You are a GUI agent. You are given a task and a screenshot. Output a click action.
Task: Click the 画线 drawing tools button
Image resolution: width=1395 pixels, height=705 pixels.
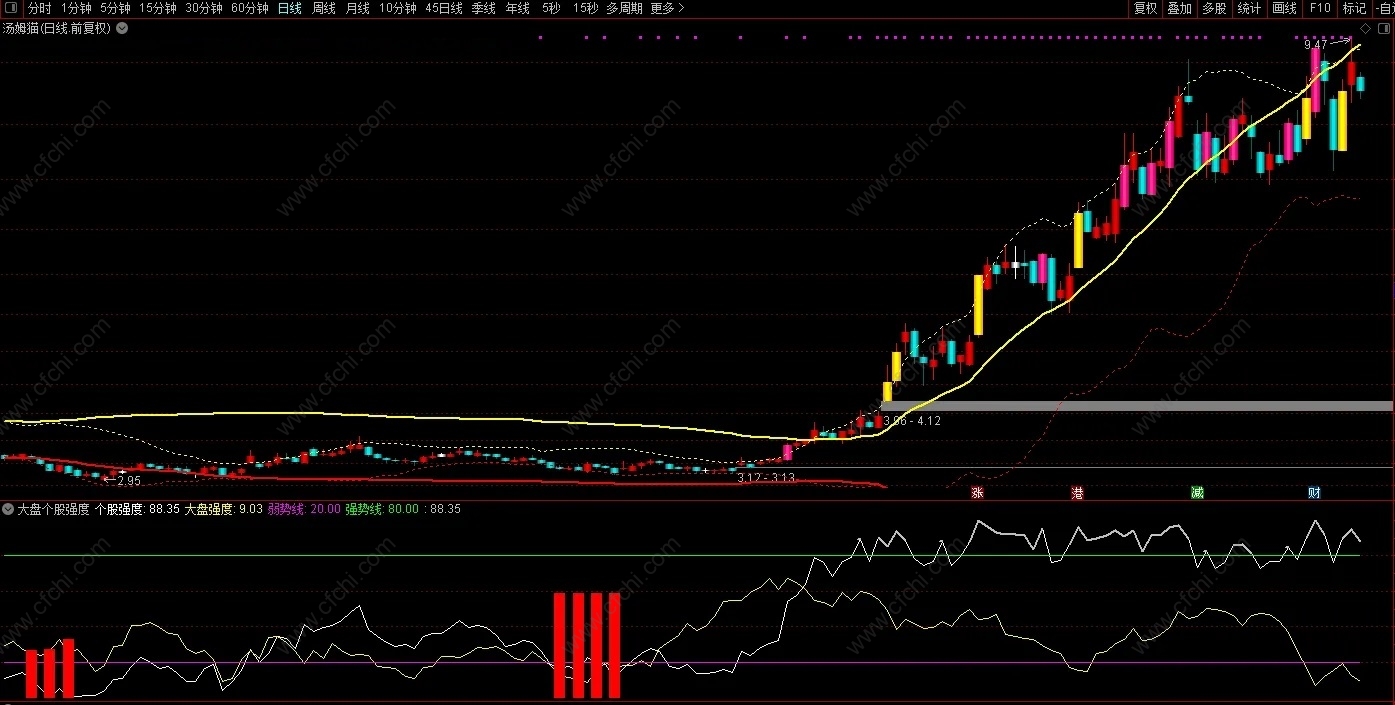point(1284,8)
